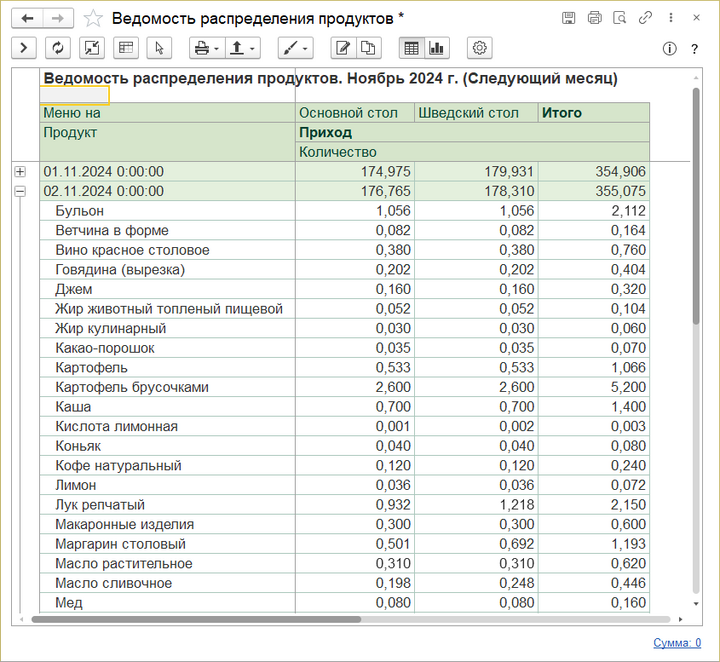Viewport: 720px width, 662px height.
Task: Click the save diskette icon in title bar
Action: pyautogui.click(x=569, y=18)
